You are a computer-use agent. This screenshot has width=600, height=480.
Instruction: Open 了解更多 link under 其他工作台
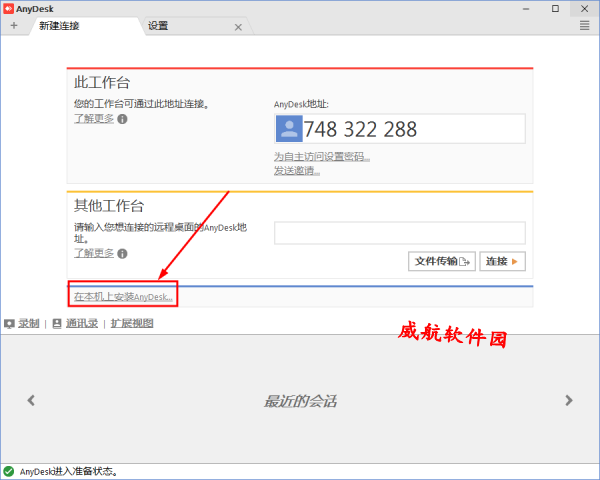94,253
